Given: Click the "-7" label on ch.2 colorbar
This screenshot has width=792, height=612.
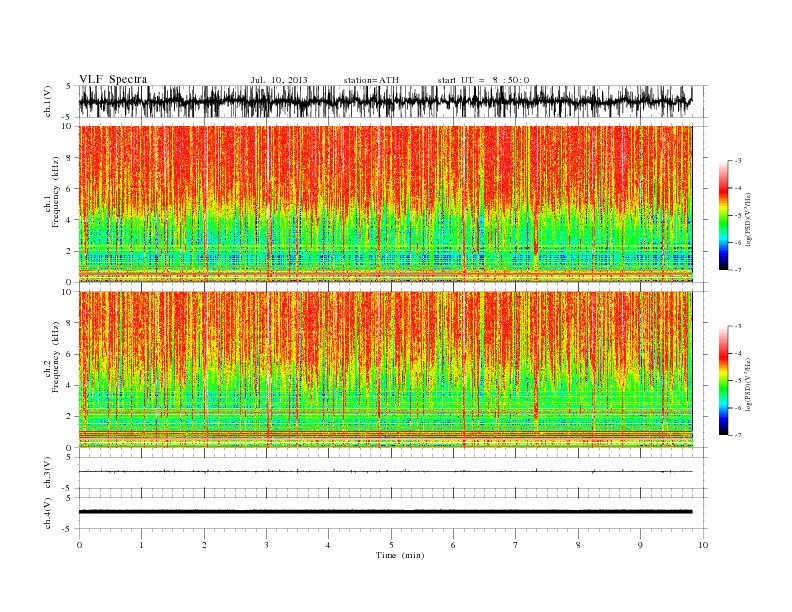Looking at the screenshot, I should tap(737, 435).
